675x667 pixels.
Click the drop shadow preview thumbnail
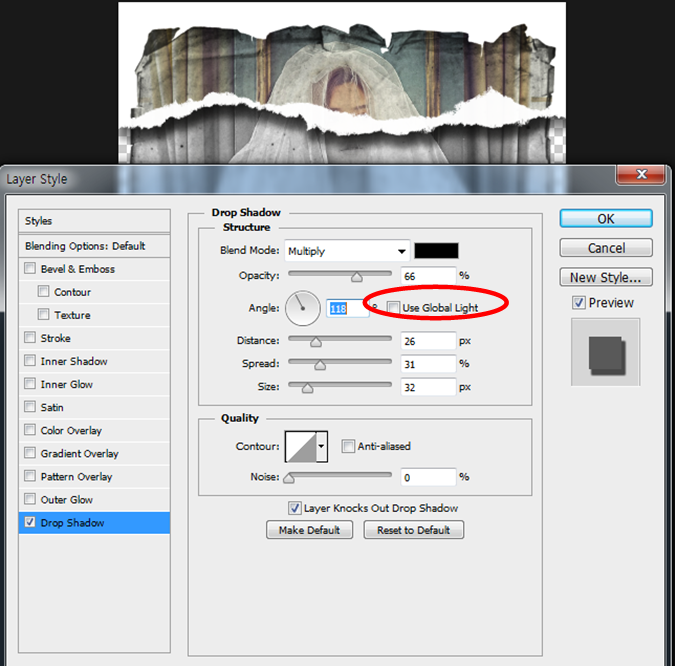click(606, 352)
